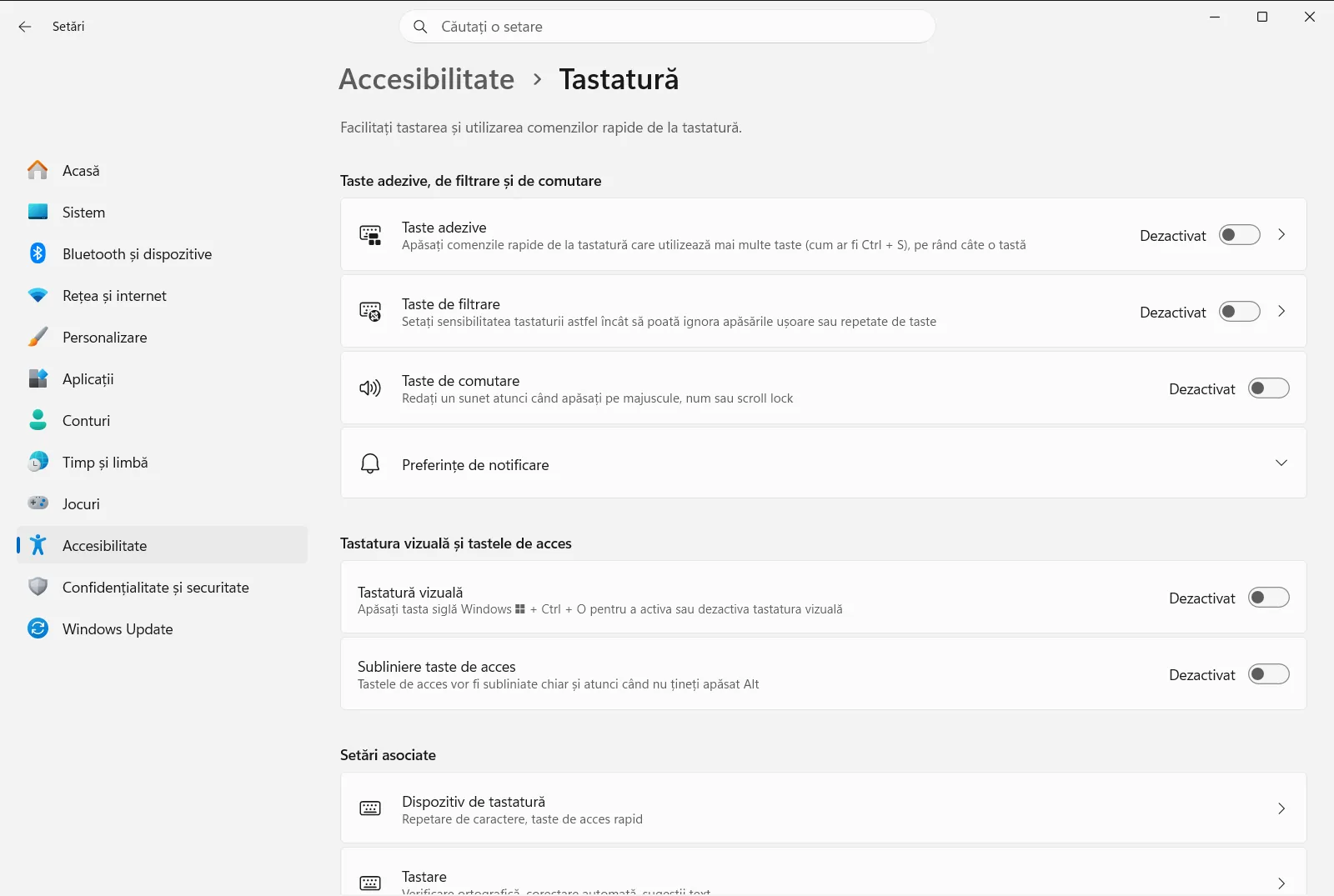Open Bluetooth și dispozitive section
The width and height of the screenshot is (1334, 896).
pos(162,253)
